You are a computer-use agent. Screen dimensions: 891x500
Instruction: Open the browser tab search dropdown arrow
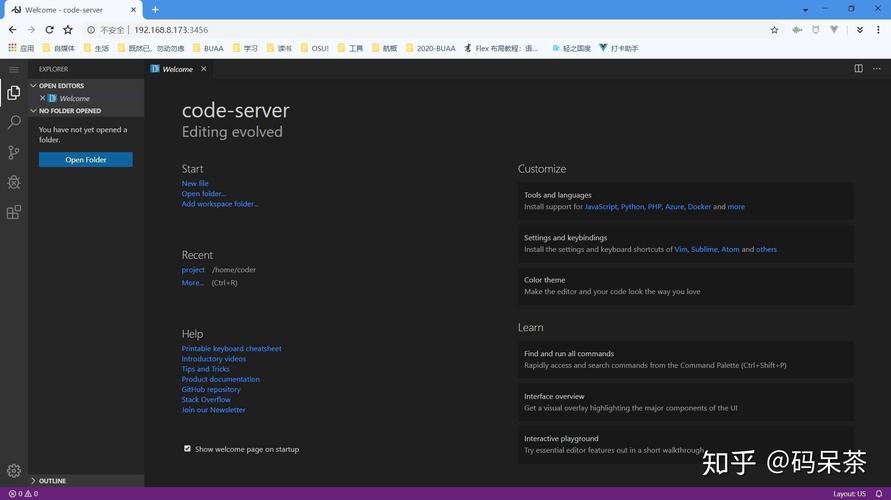point(805,10)
